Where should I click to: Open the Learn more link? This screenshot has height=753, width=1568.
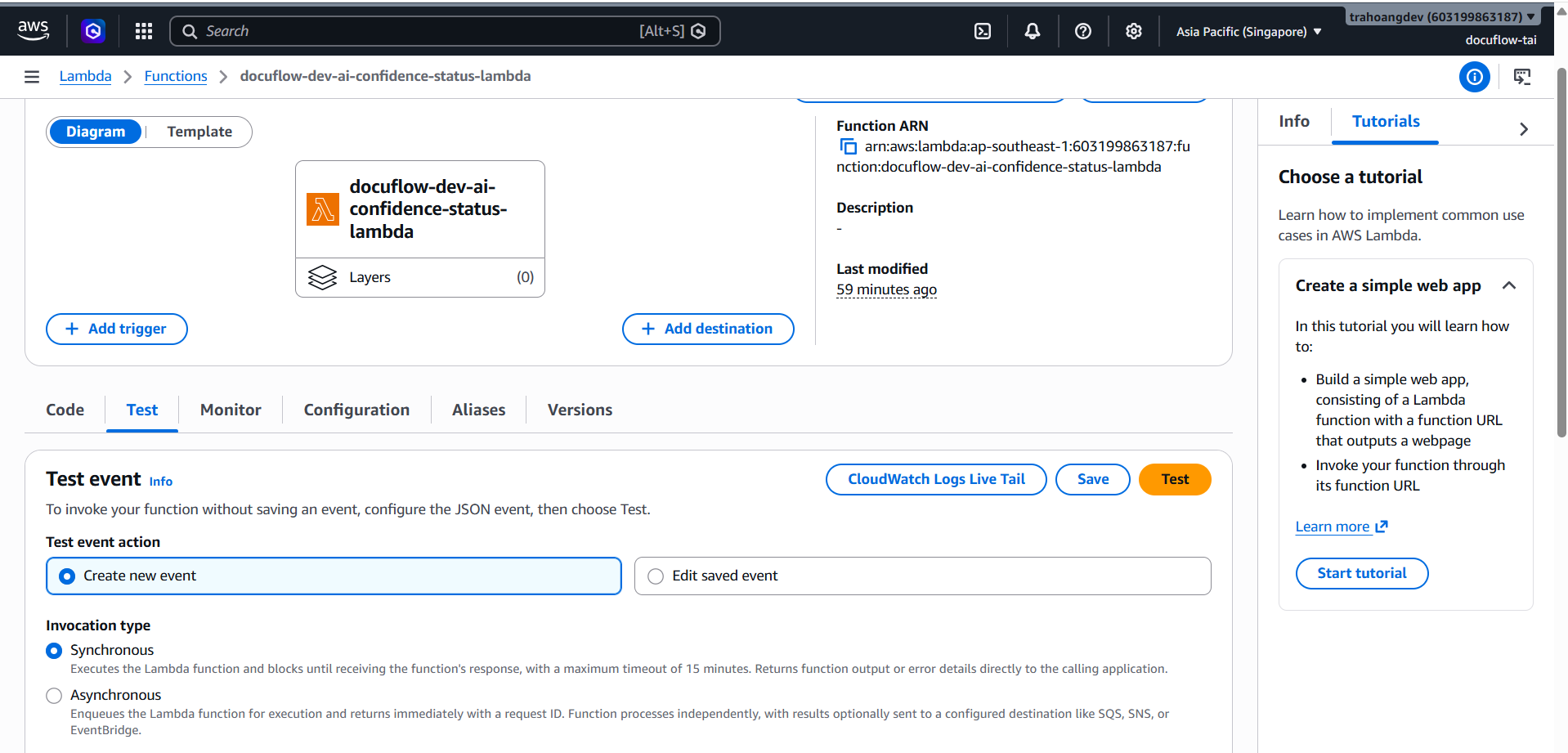click(x=1342, y=527)
